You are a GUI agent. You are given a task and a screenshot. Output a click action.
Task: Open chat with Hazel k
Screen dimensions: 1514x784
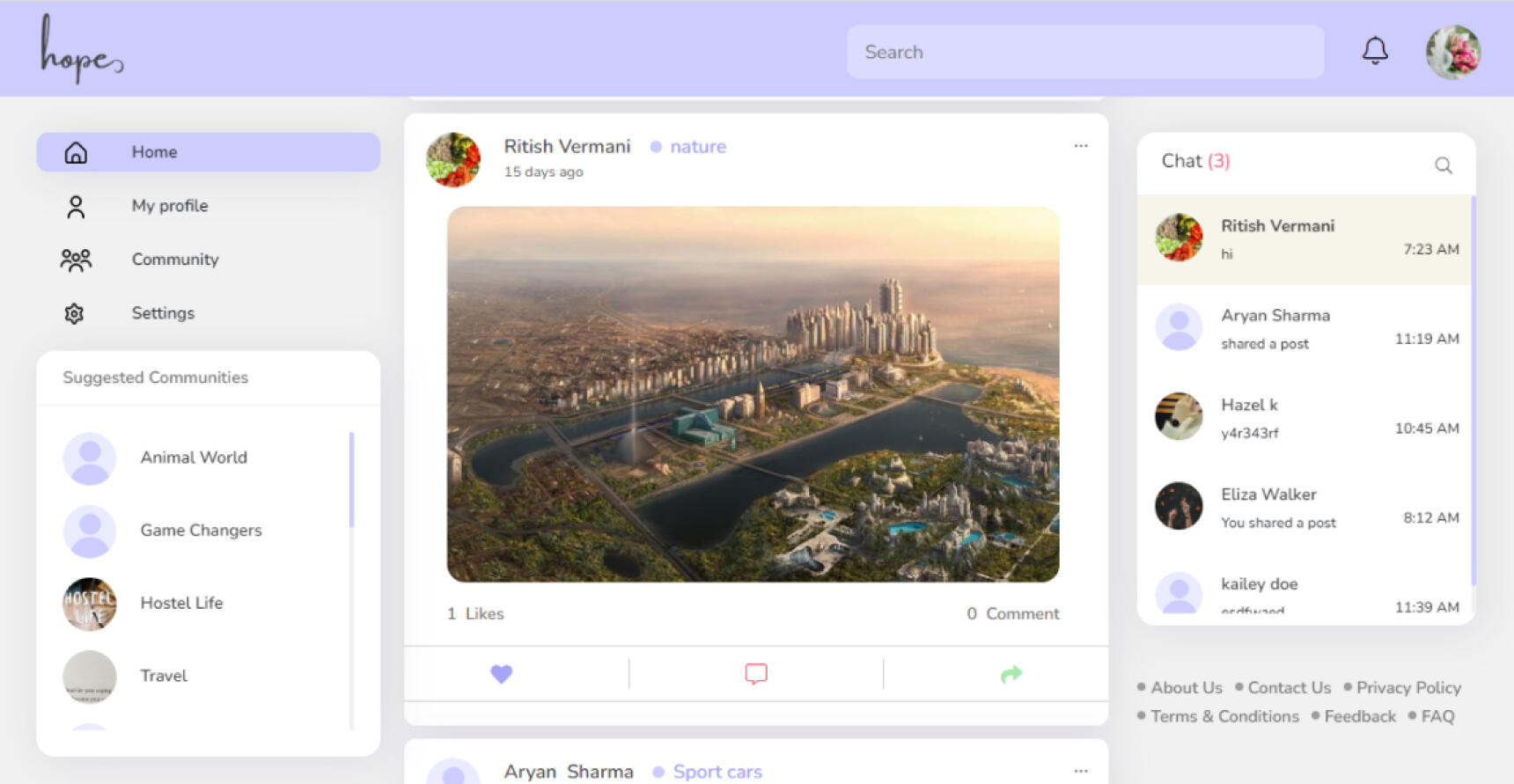tap(1305, 417)
